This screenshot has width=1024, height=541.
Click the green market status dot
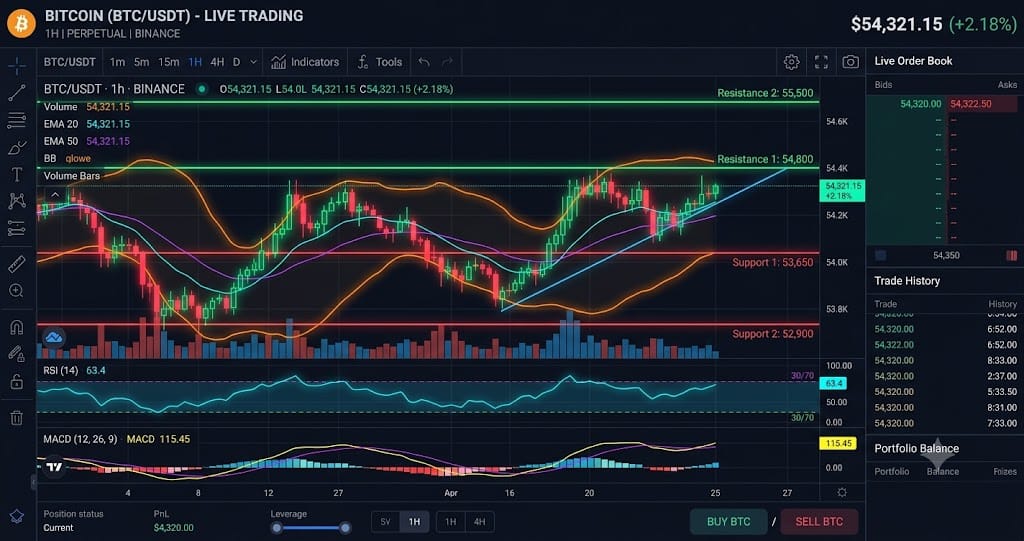pos(202,89)
